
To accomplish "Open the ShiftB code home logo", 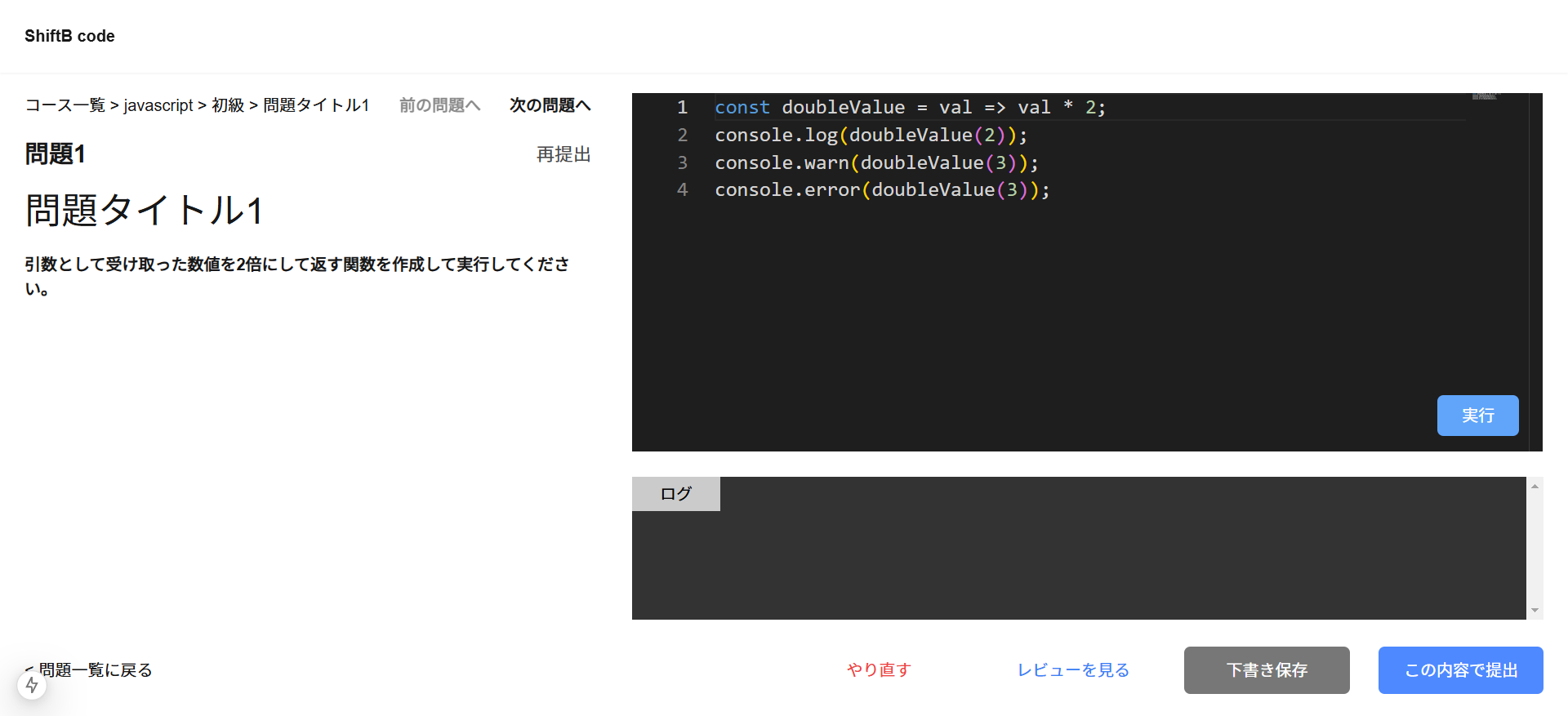I will (69, 36).
